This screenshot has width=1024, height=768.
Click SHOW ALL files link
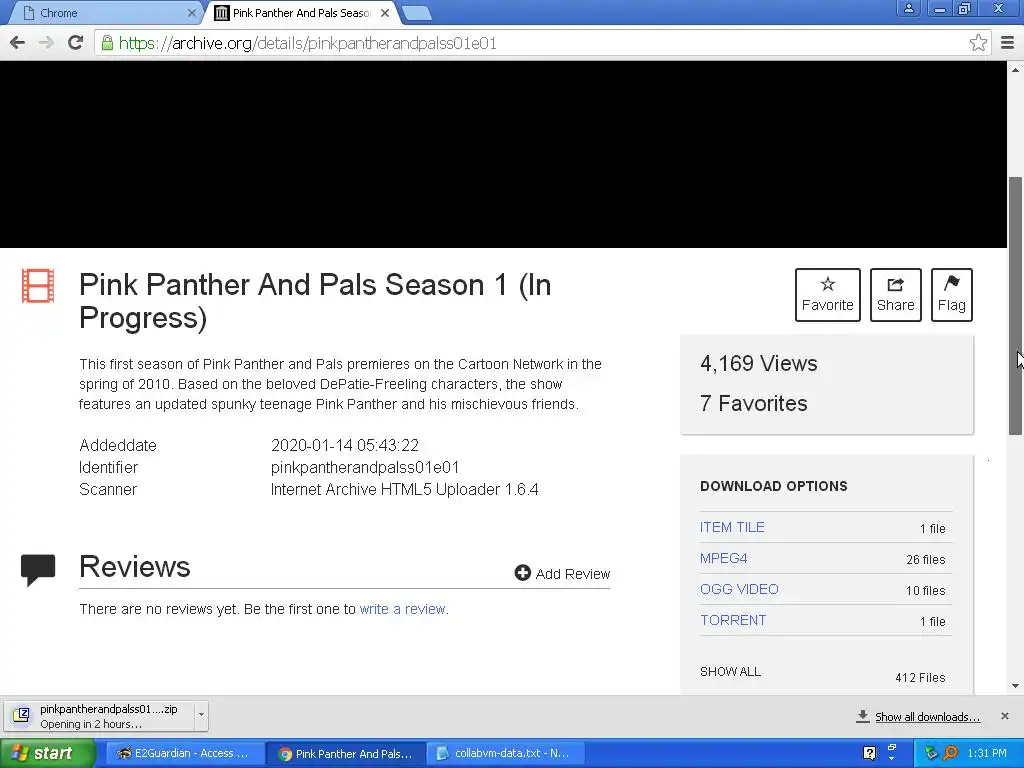click(x=730, y=671)
